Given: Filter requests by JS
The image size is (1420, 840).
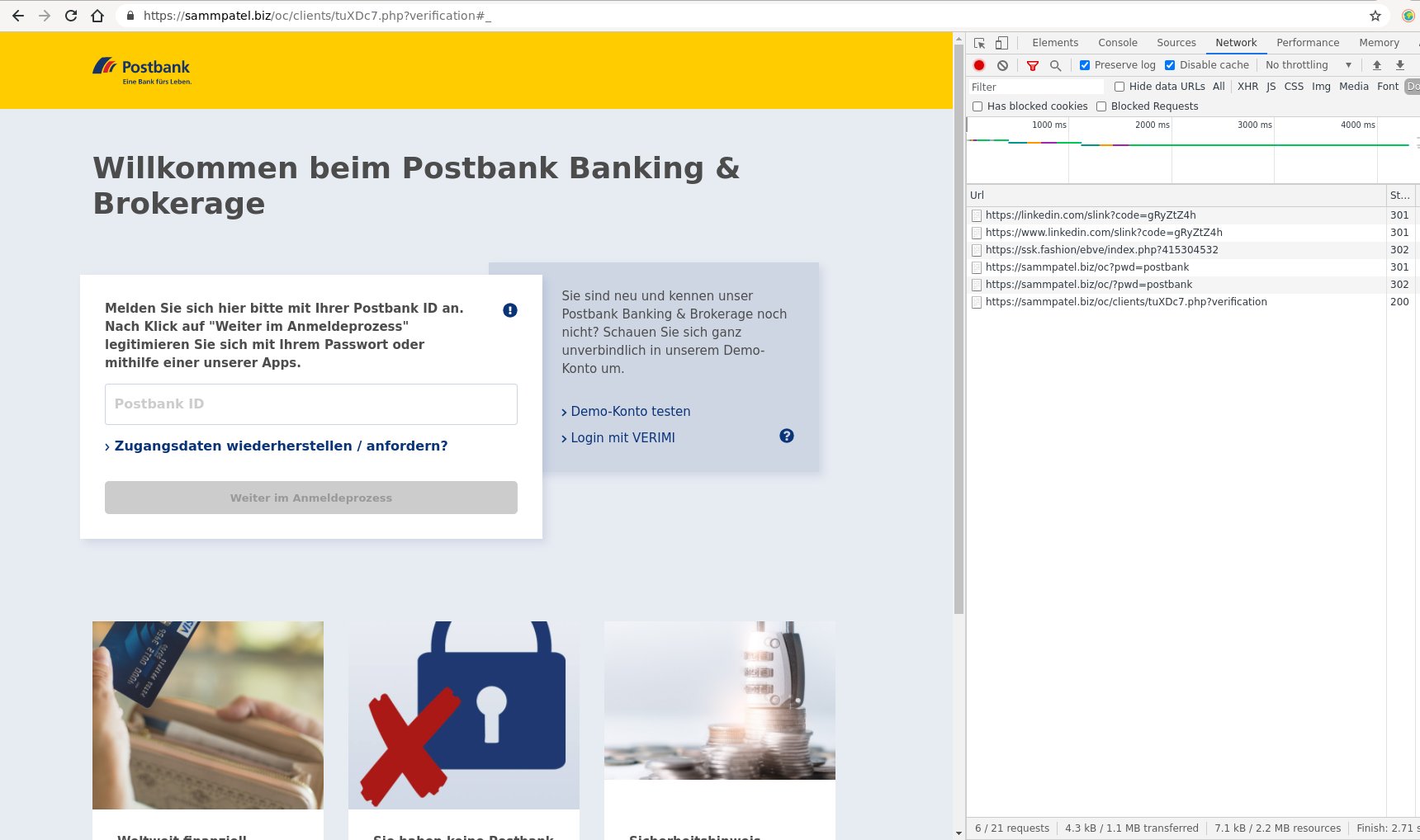Looking at the screenshot, I should pos(1271,87).
